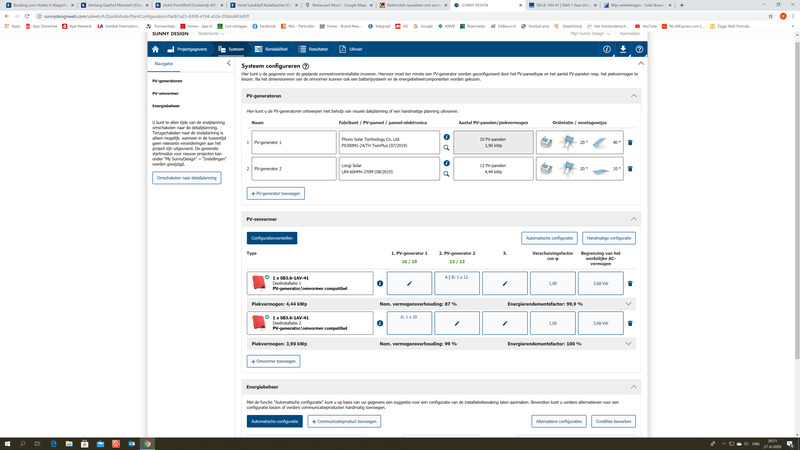
Task: Show info for Phono Solar panel
Action: pyautogui.click(x=446, y=137)
